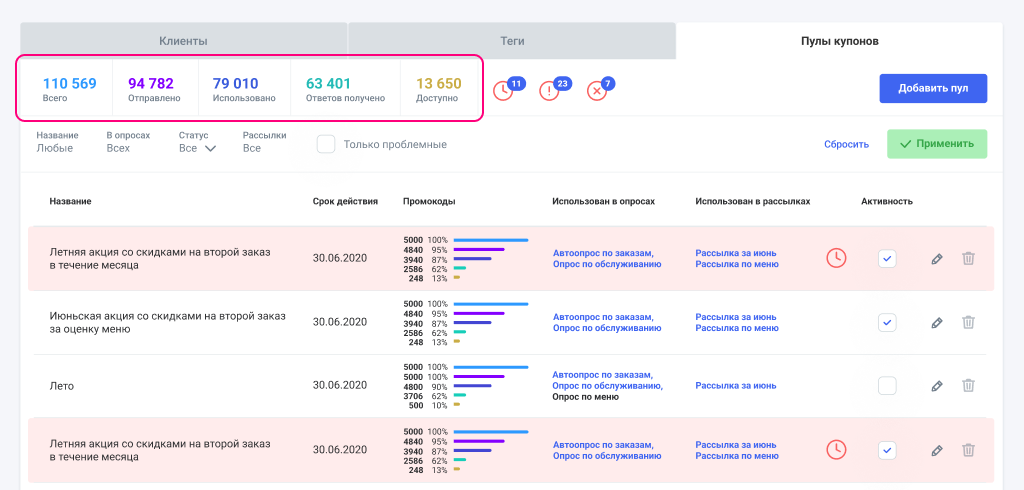Click the pencil icon for 'Июньская акция' row
The image size is (1024, 490).
(937, 322)
